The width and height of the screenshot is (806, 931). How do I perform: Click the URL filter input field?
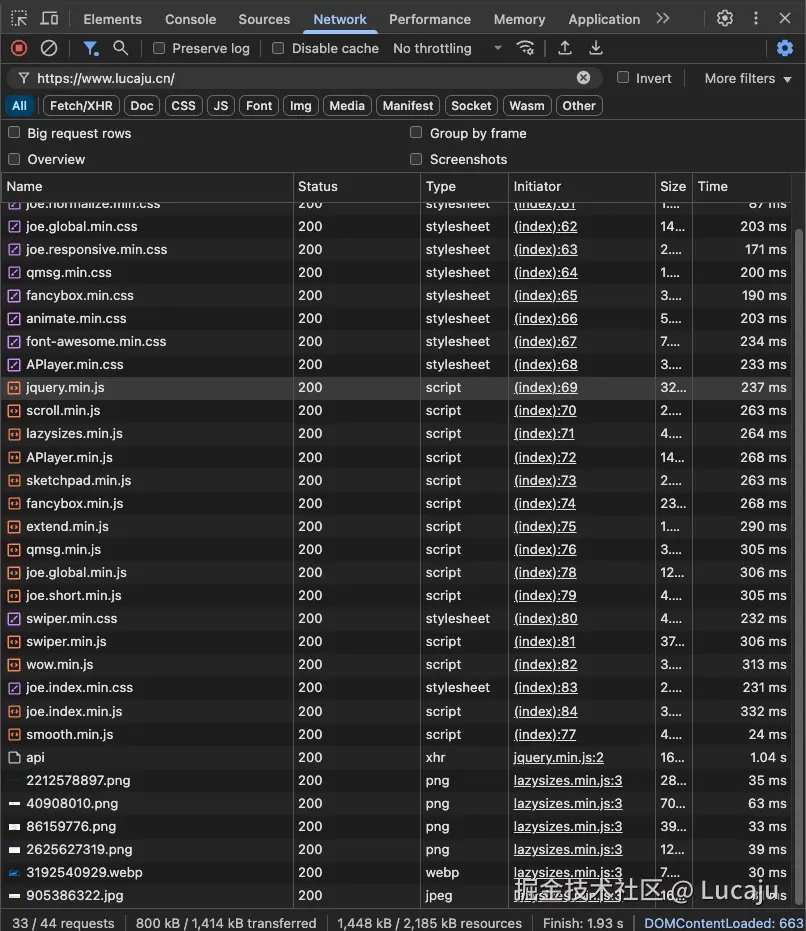[300, 77]
